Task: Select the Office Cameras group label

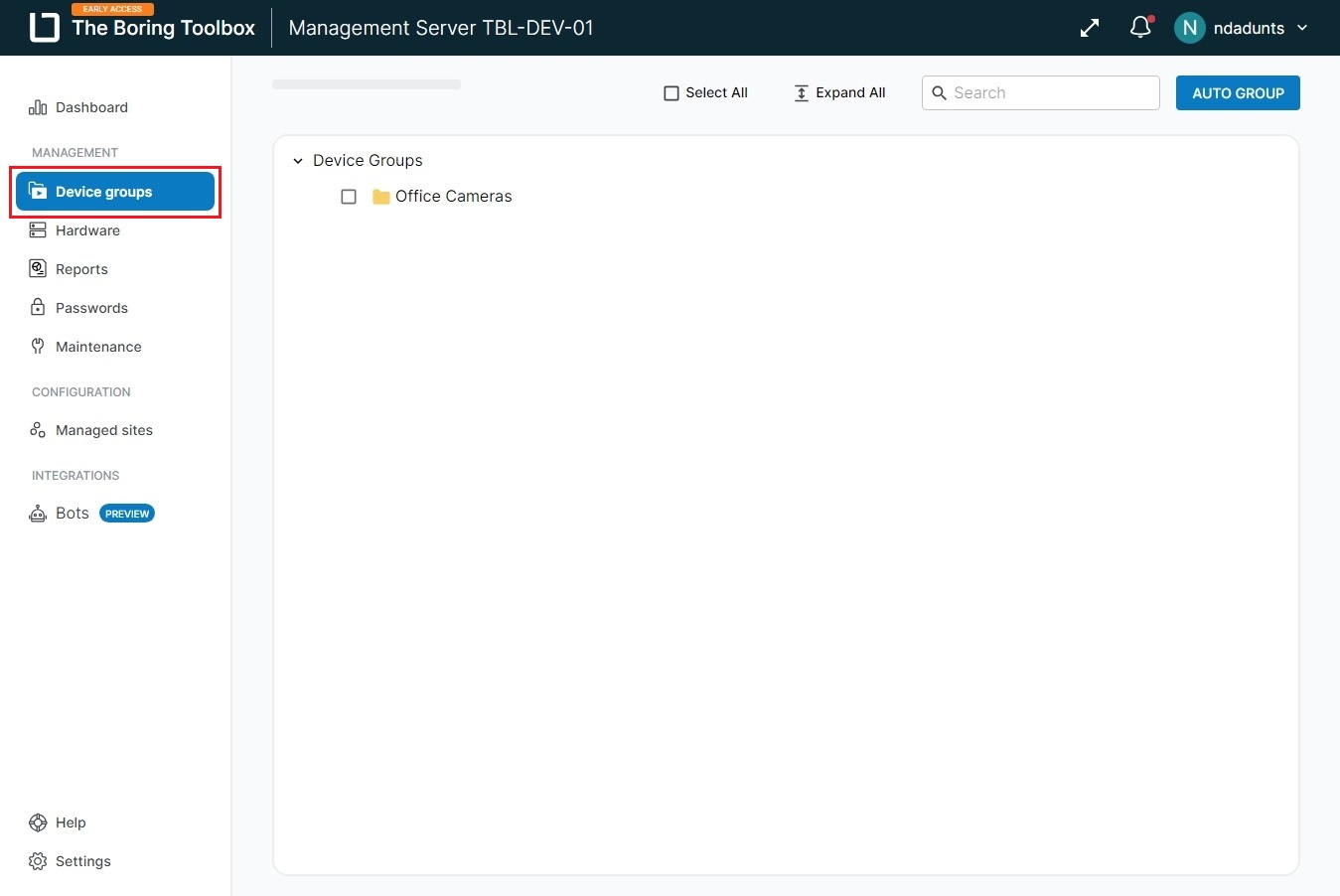Action: [x=453, y=197]
